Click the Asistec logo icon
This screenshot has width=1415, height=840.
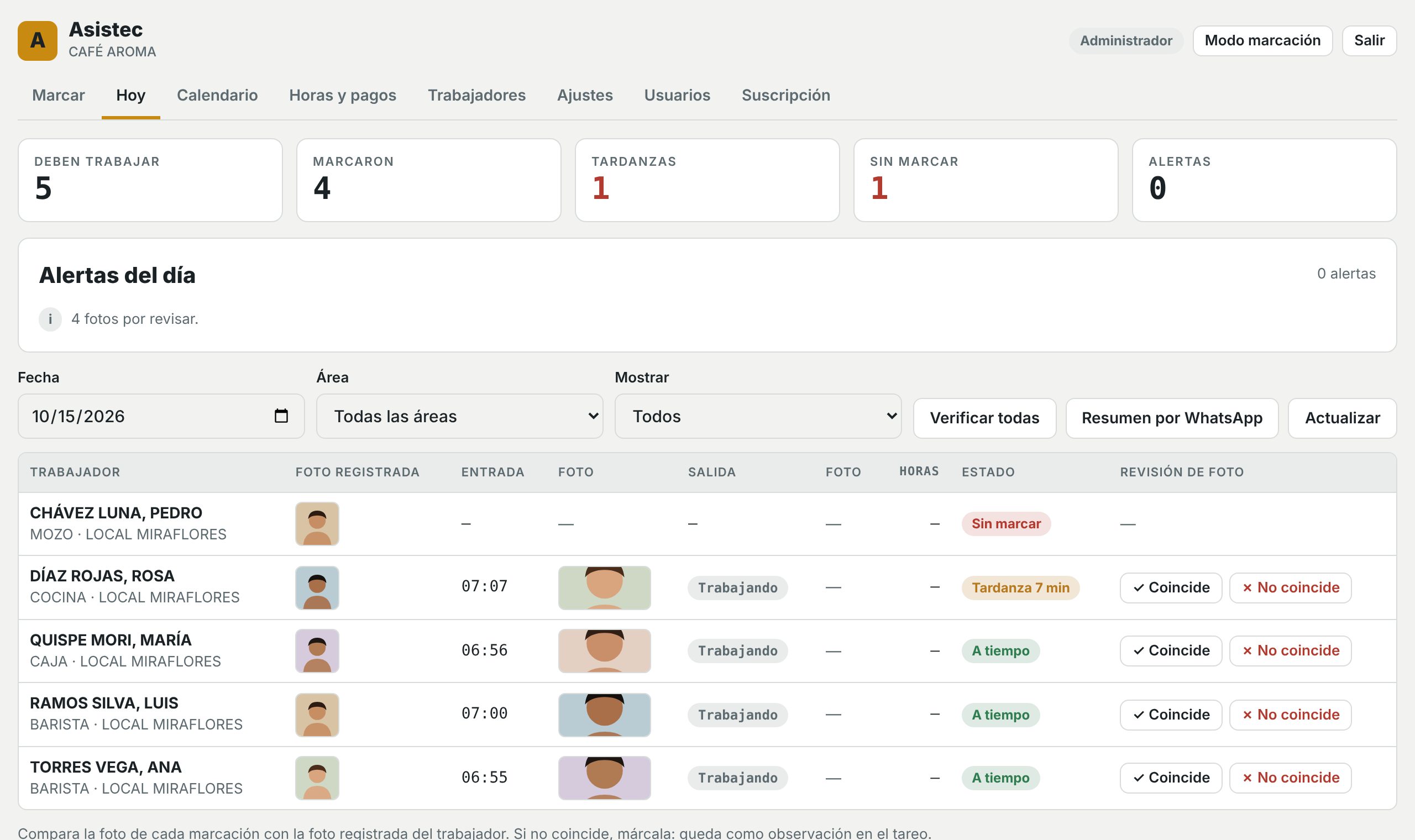click(x=38, y=41)
